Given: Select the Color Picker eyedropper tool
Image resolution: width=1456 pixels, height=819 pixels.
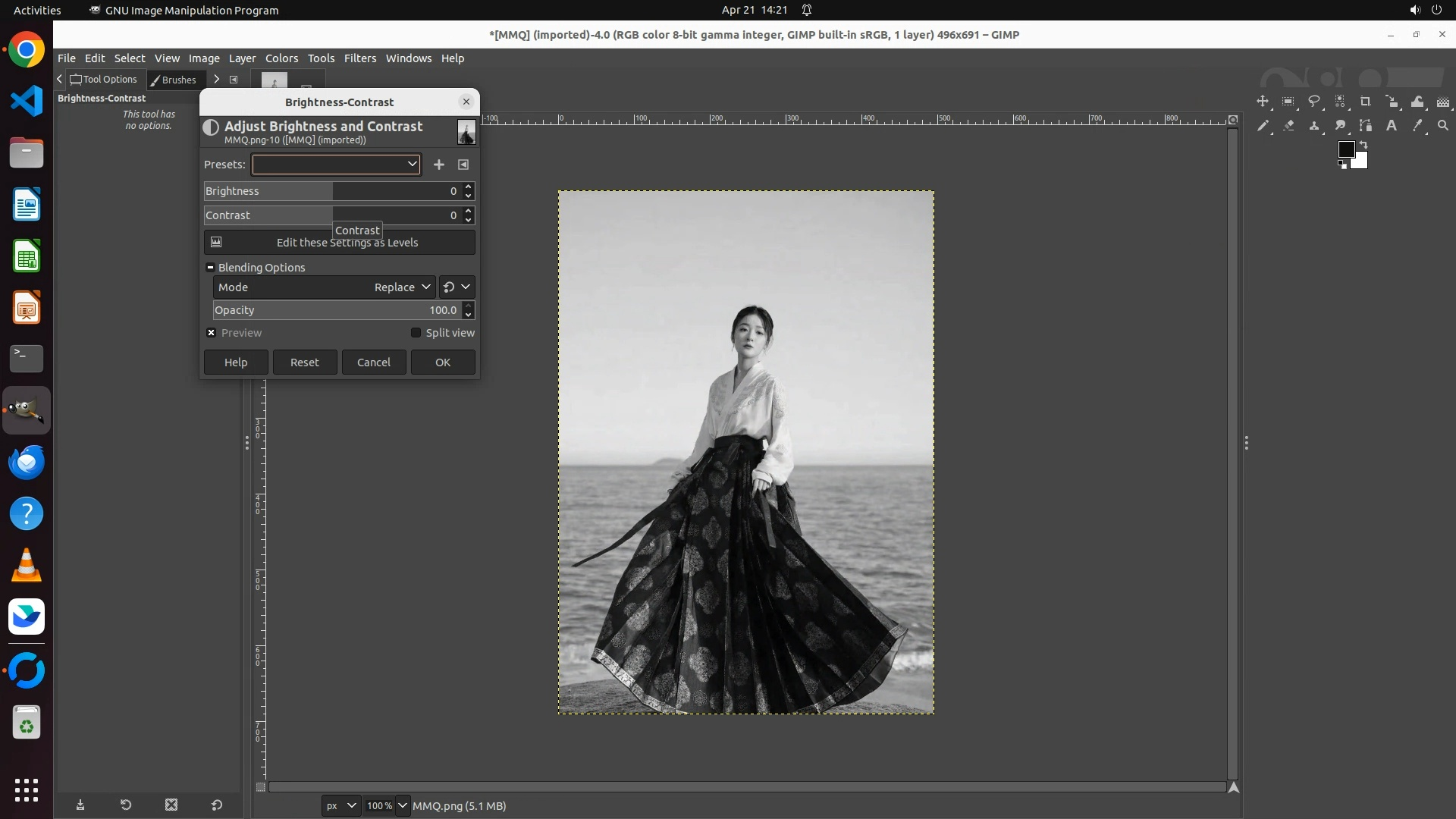Looking at the screenshot, I should click(x=1417, y=126).
